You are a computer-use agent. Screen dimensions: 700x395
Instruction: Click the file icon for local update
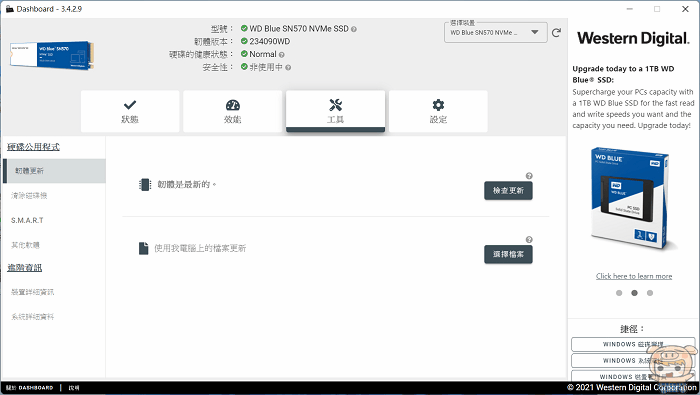pos(143,248)
